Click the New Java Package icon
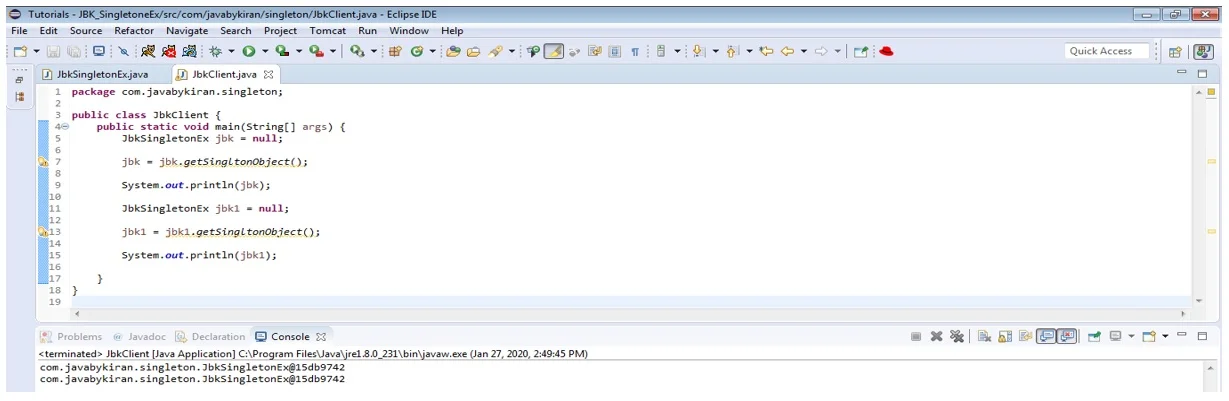1229x401 pixels. [x=393, y=51]
